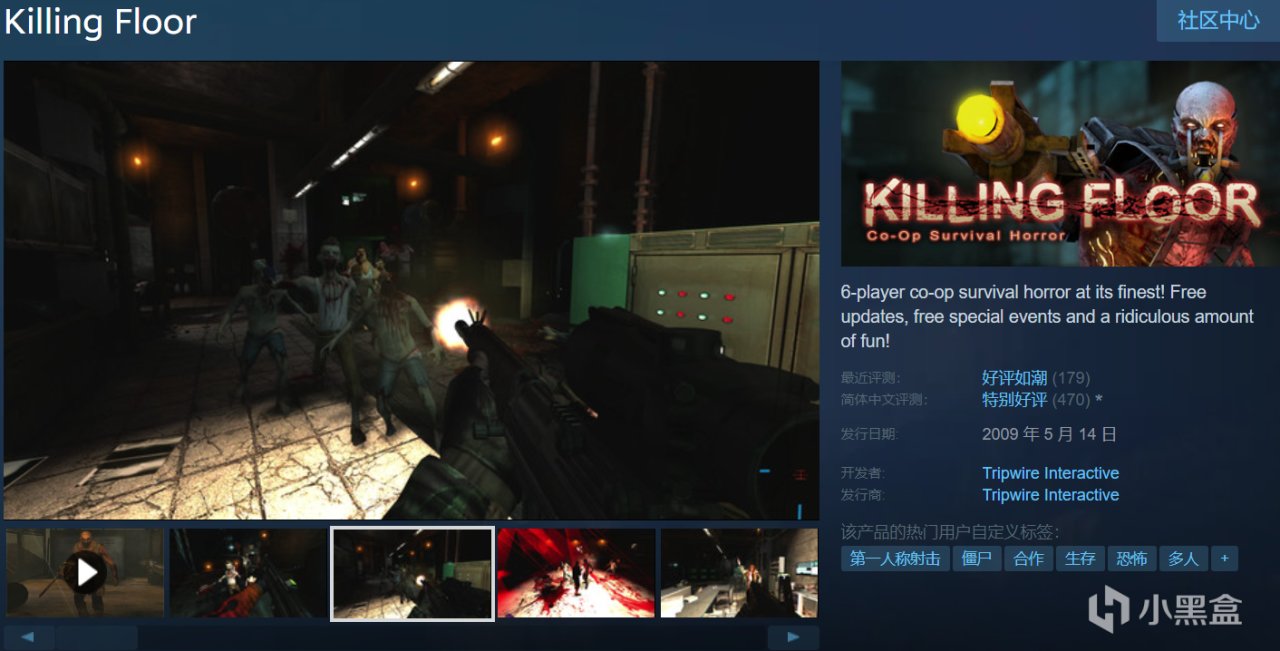Click the 发行商 label

(863, 495)
